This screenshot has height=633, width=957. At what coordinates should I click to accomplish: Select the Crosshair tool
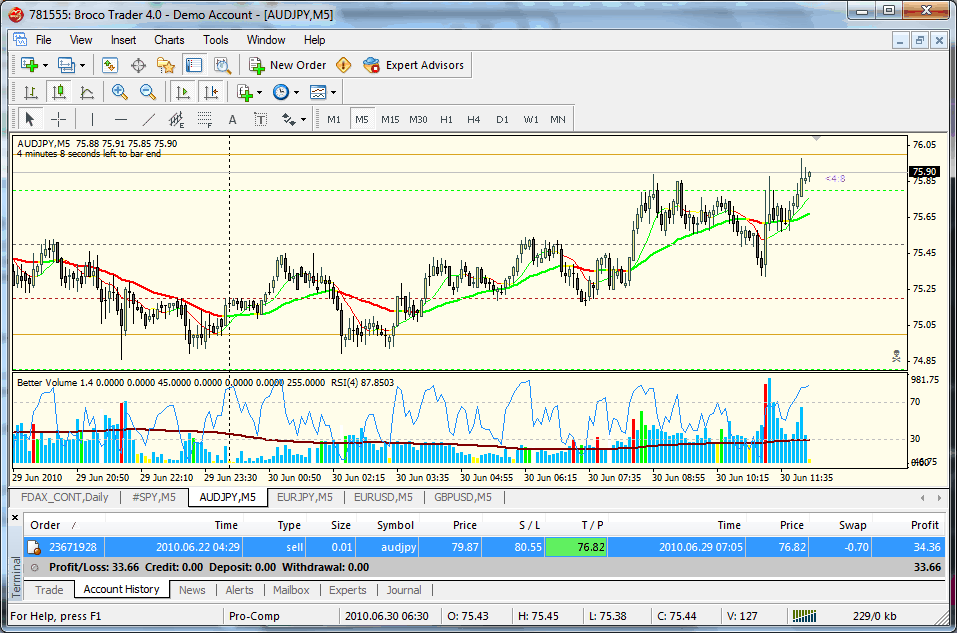pyautogui.click(x=58, y=119)
